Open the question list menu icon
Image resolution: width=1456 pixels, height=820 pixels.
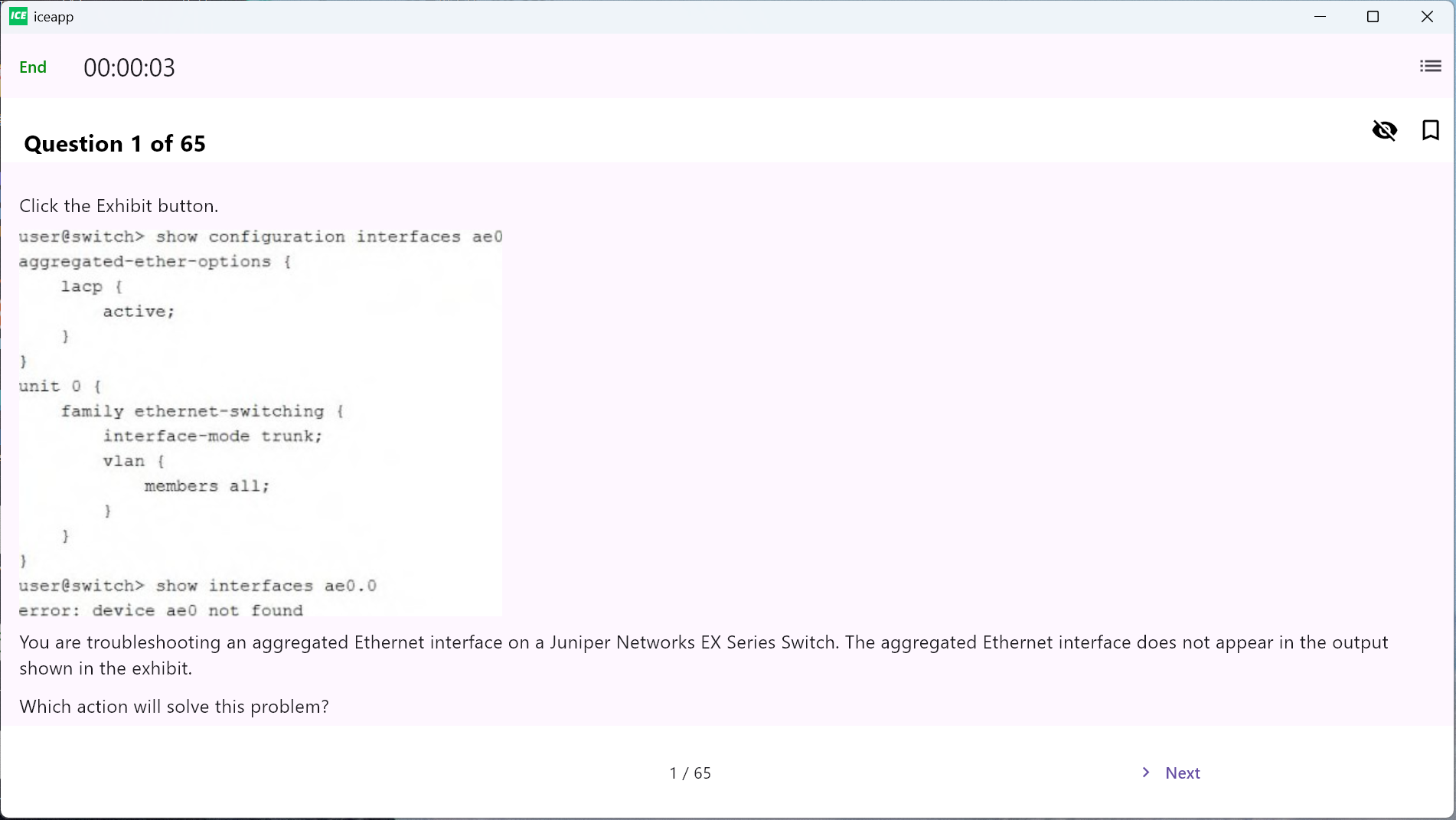(1430, 67)
